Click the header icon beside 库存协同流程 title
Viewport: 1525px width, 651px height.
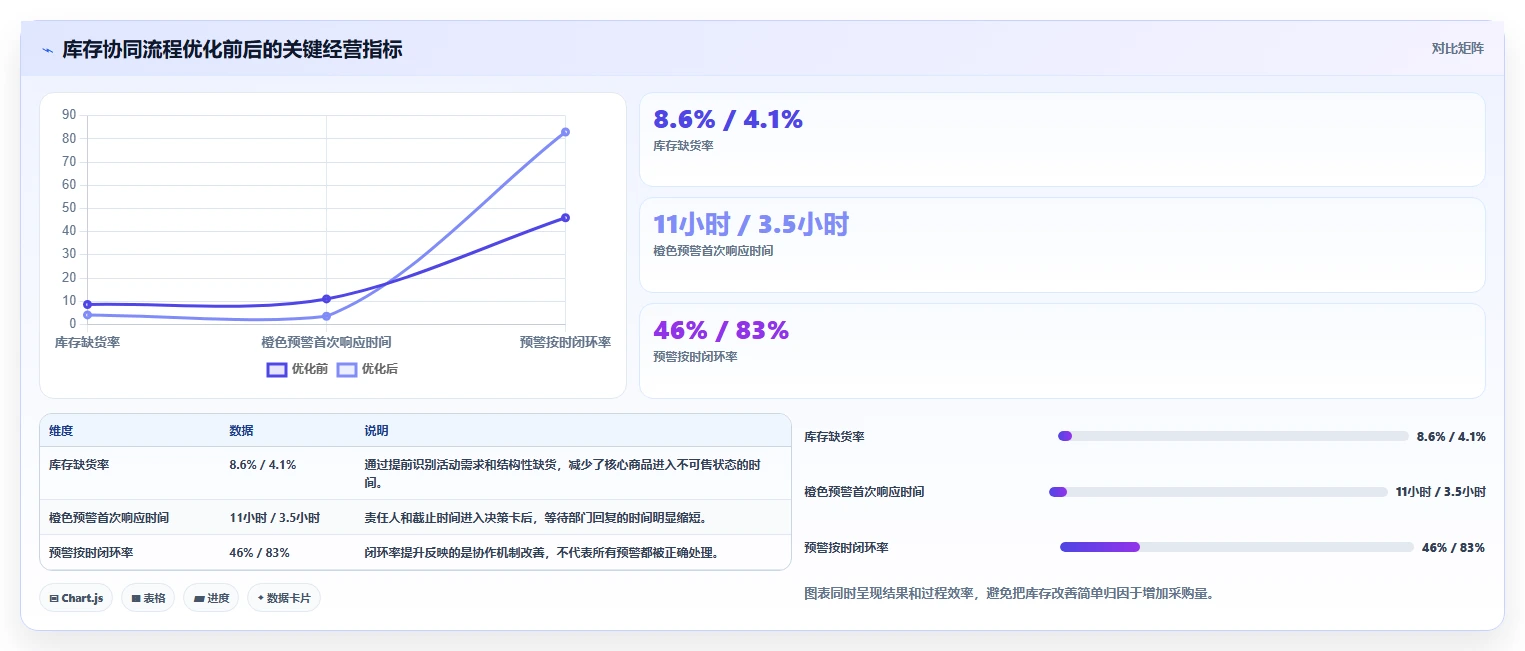tap(47, 50)
